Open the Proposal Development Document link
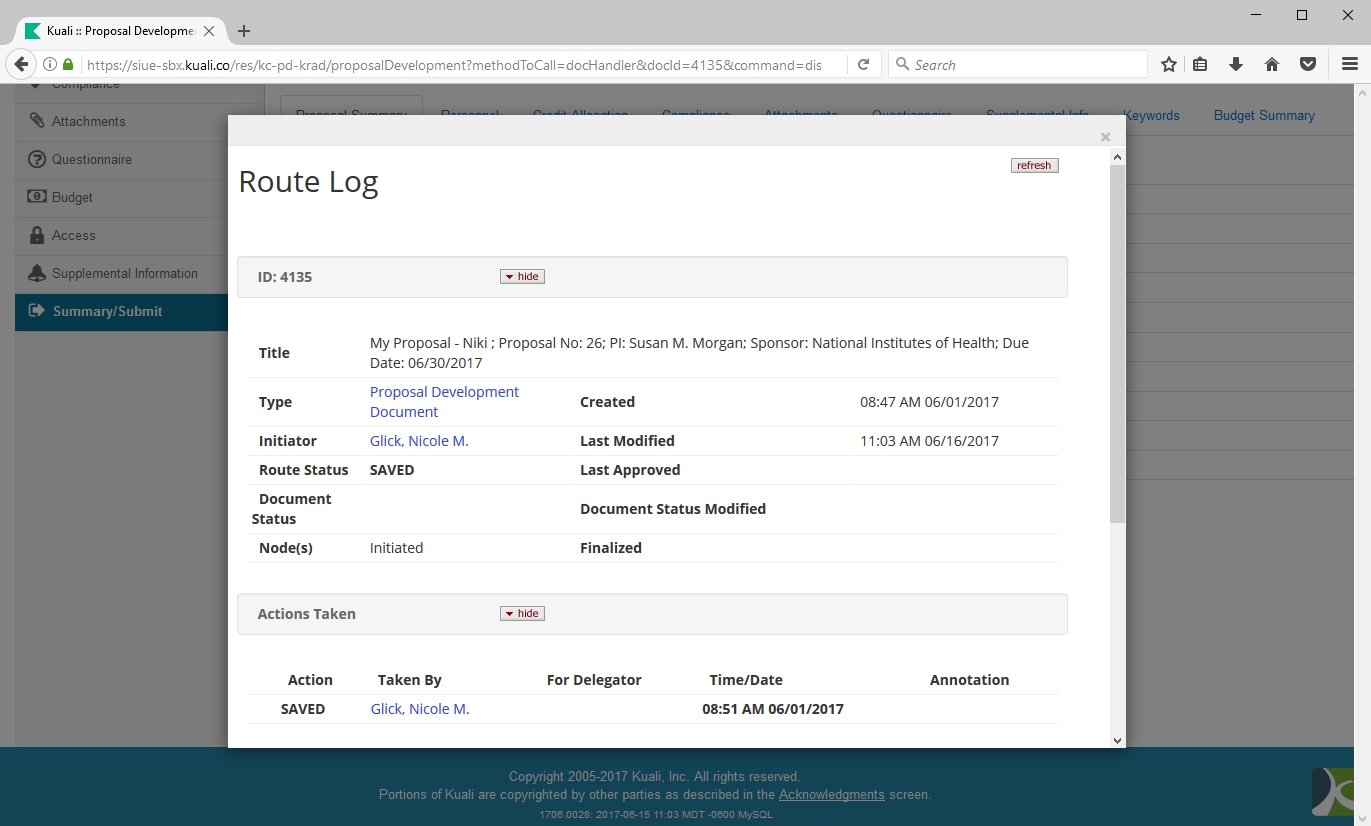 pyautogui.click(x=444, y=402)
